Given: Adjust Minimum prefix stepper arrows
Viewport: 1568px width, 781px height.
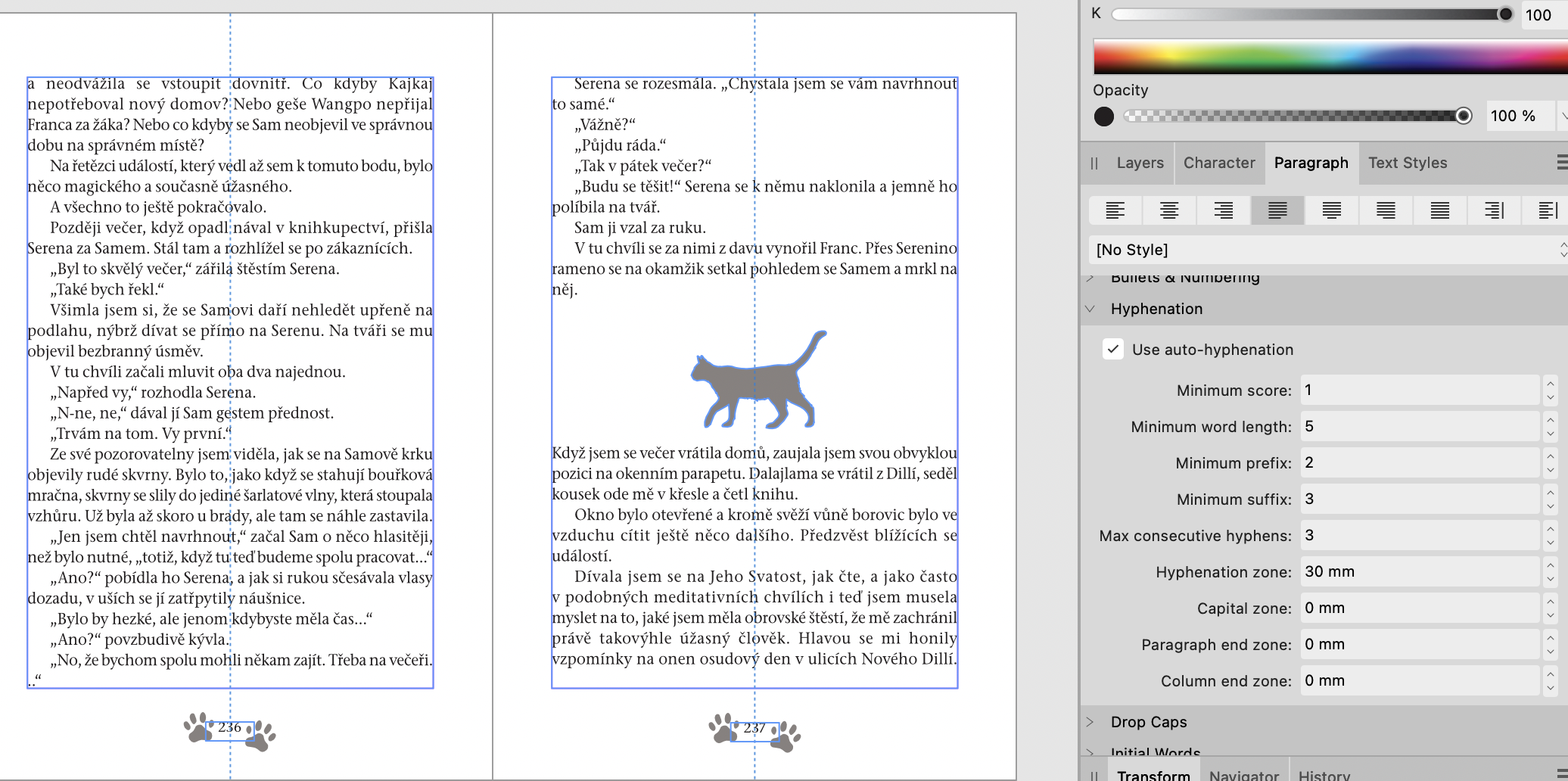Looking at the screenshot, I should tap(1550, 463).
